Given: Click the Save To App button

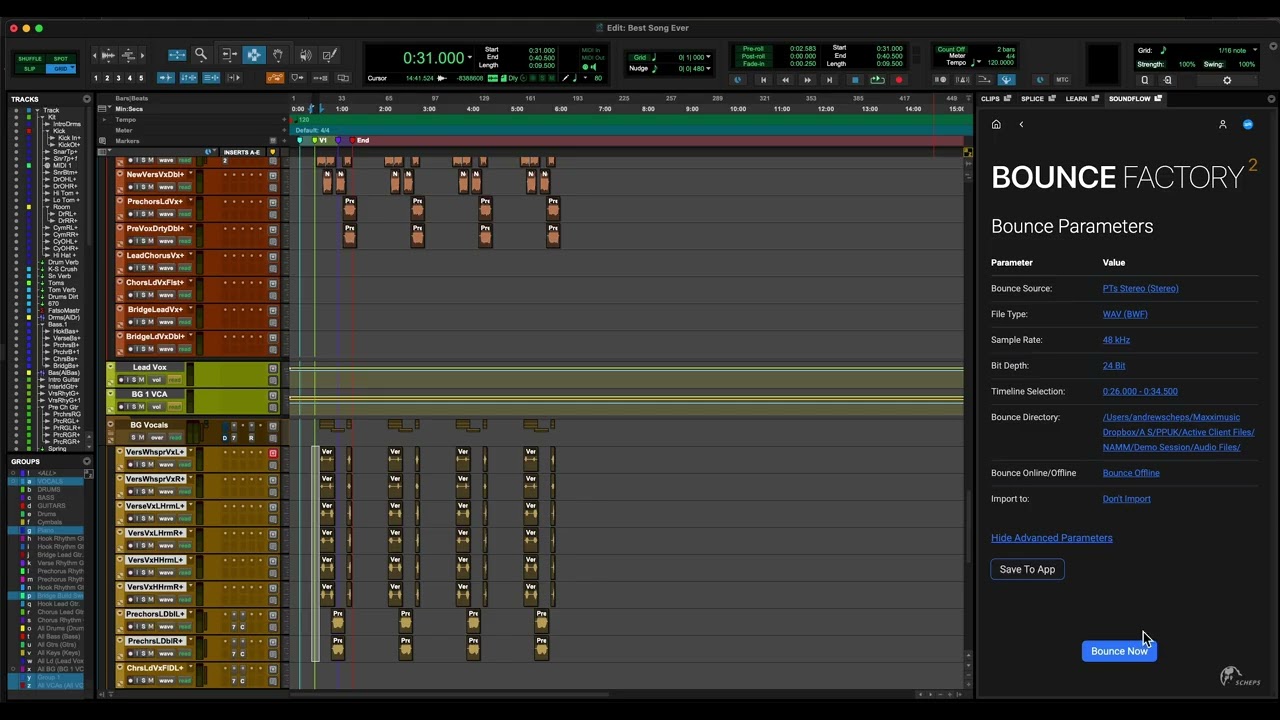Looking at the screenshot, I should click(x=1027, y=569).
